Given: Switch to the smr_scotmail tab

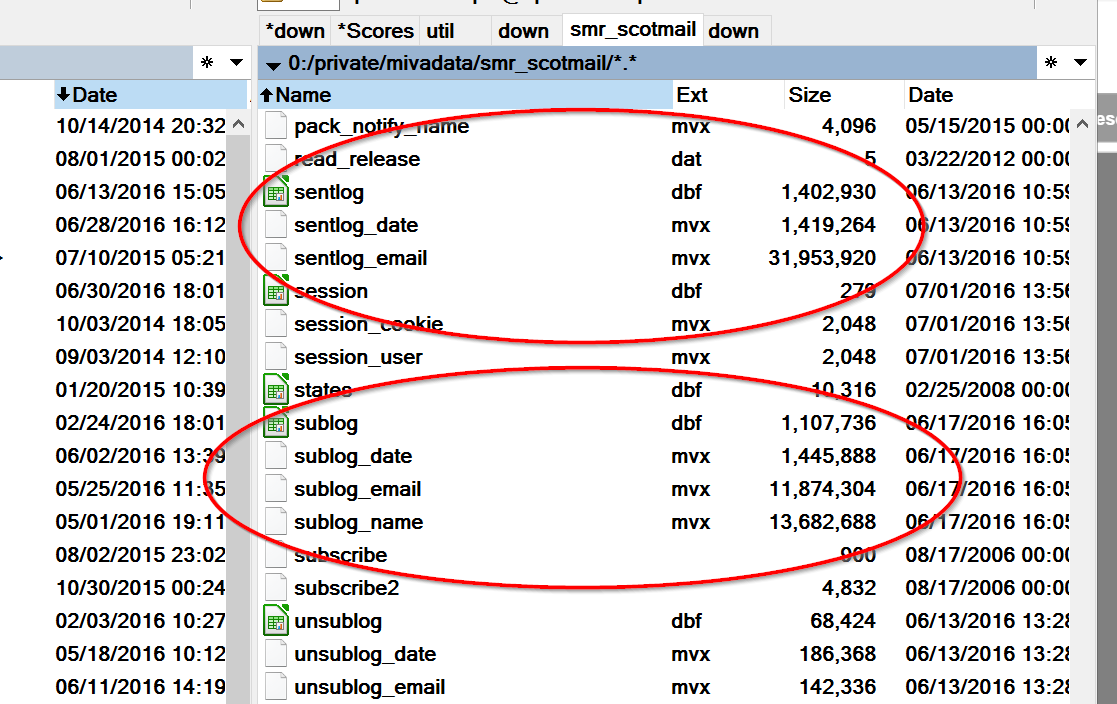Looking at the screenshot, I should 632,30.
